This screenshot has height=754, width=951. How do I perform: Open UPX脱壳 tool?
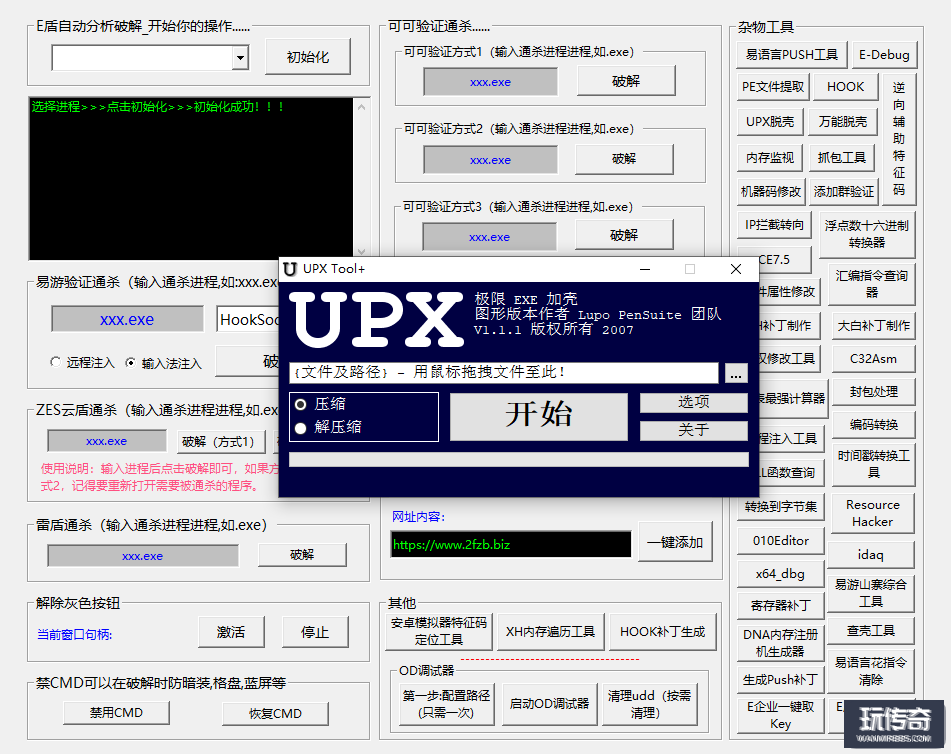point(770,122)
